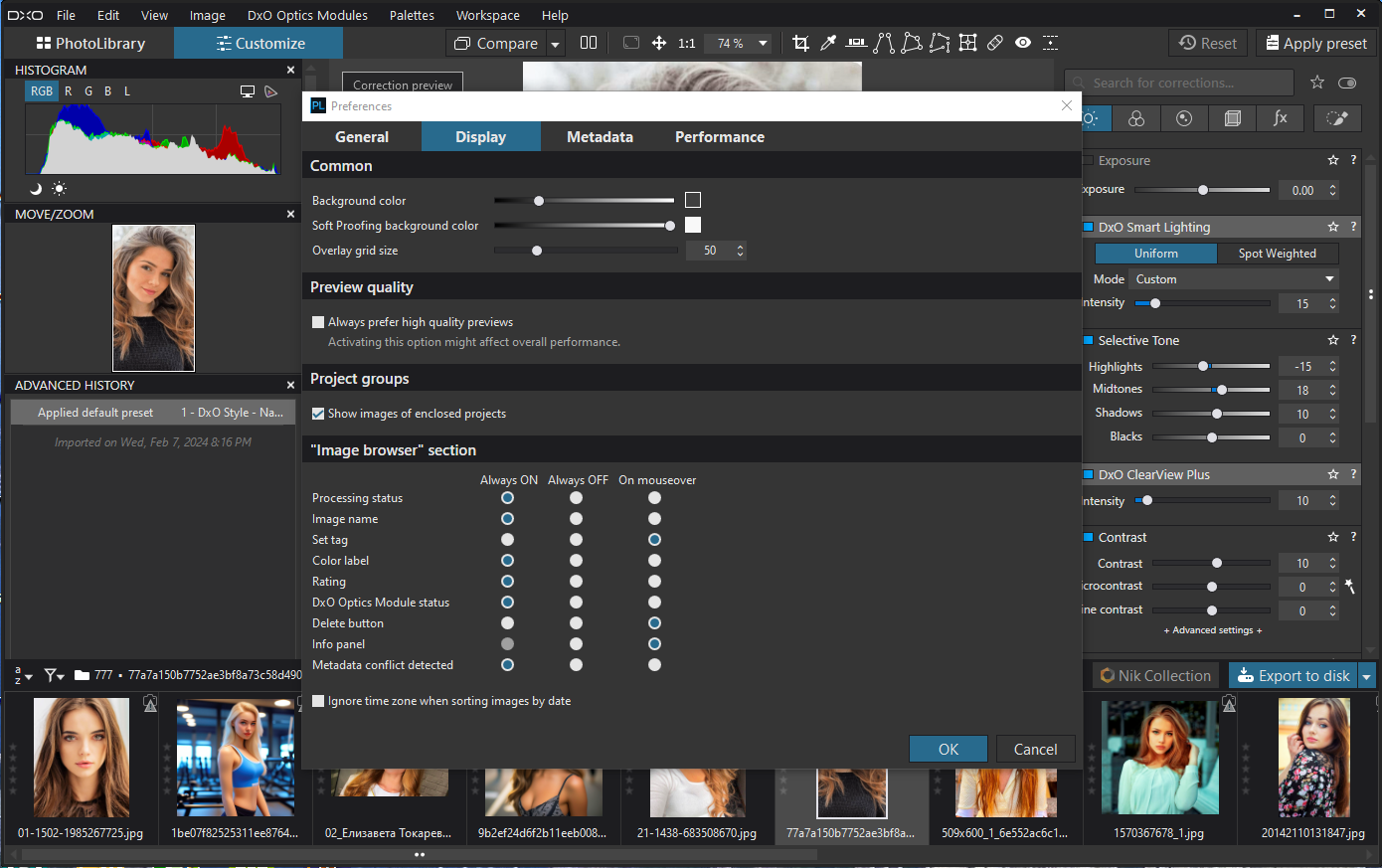The width and height of the screenshot is (1382, 868).
Task: Click the Apply preset button
Action: (1314, 43)
